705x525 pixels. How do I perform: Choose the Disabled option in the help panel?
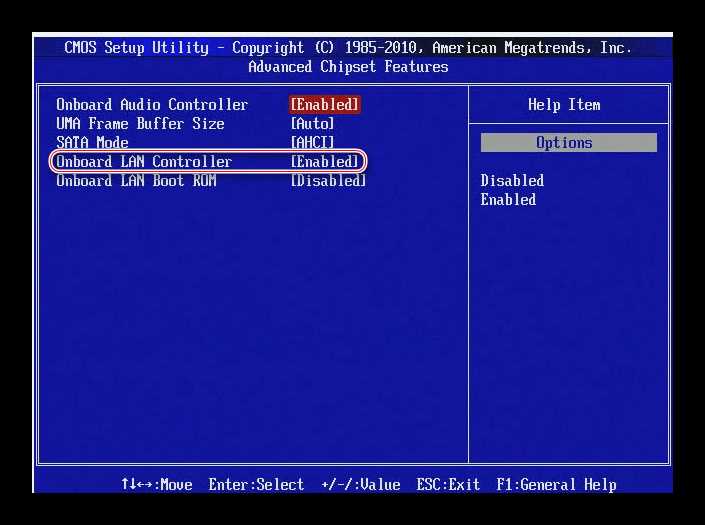click(x=512, y=181)
